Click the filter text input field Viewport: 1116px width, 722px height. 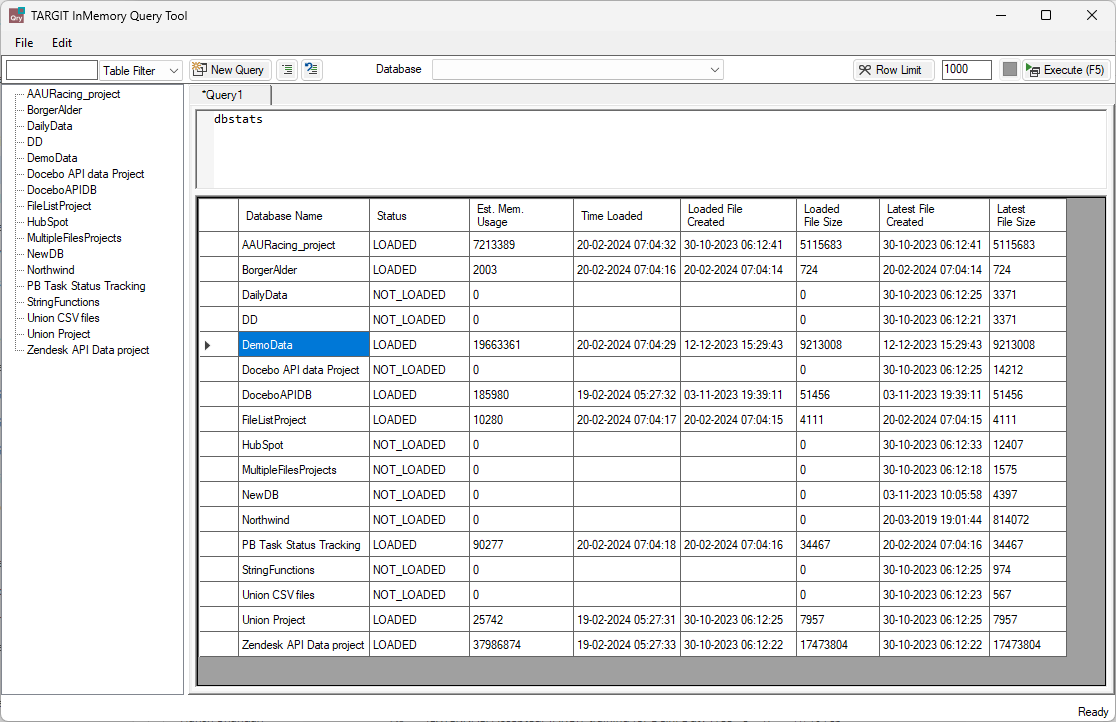pos(51,70)
